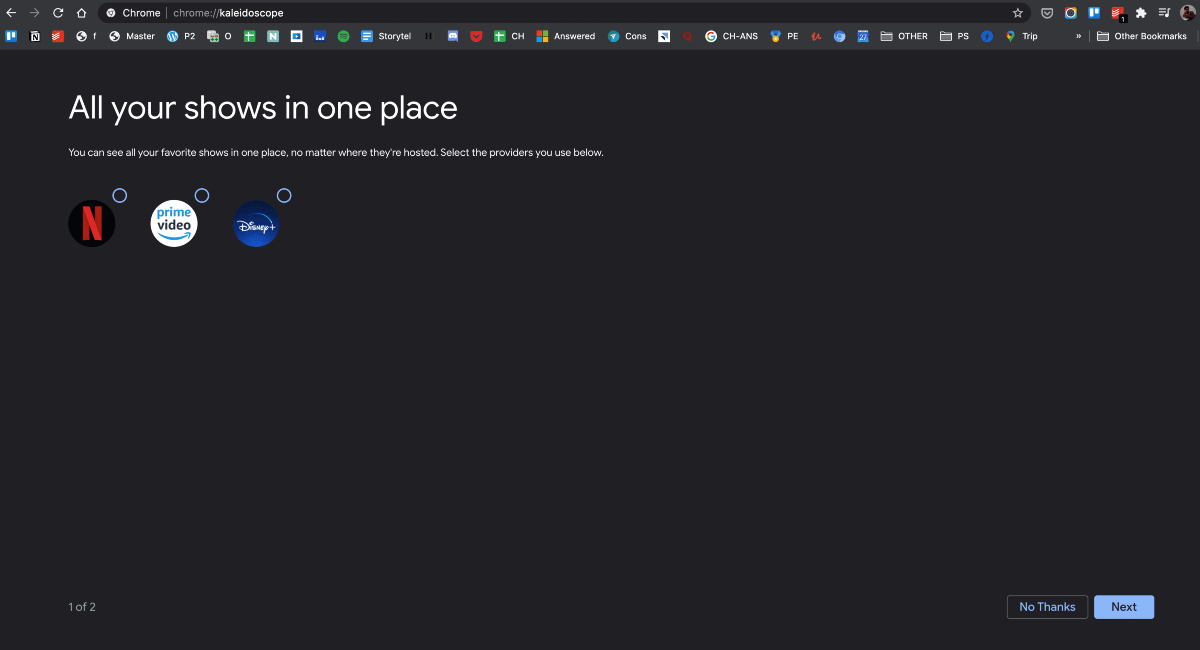
Task: Expand the Other Bookmarks folder
Action: 1141,36
